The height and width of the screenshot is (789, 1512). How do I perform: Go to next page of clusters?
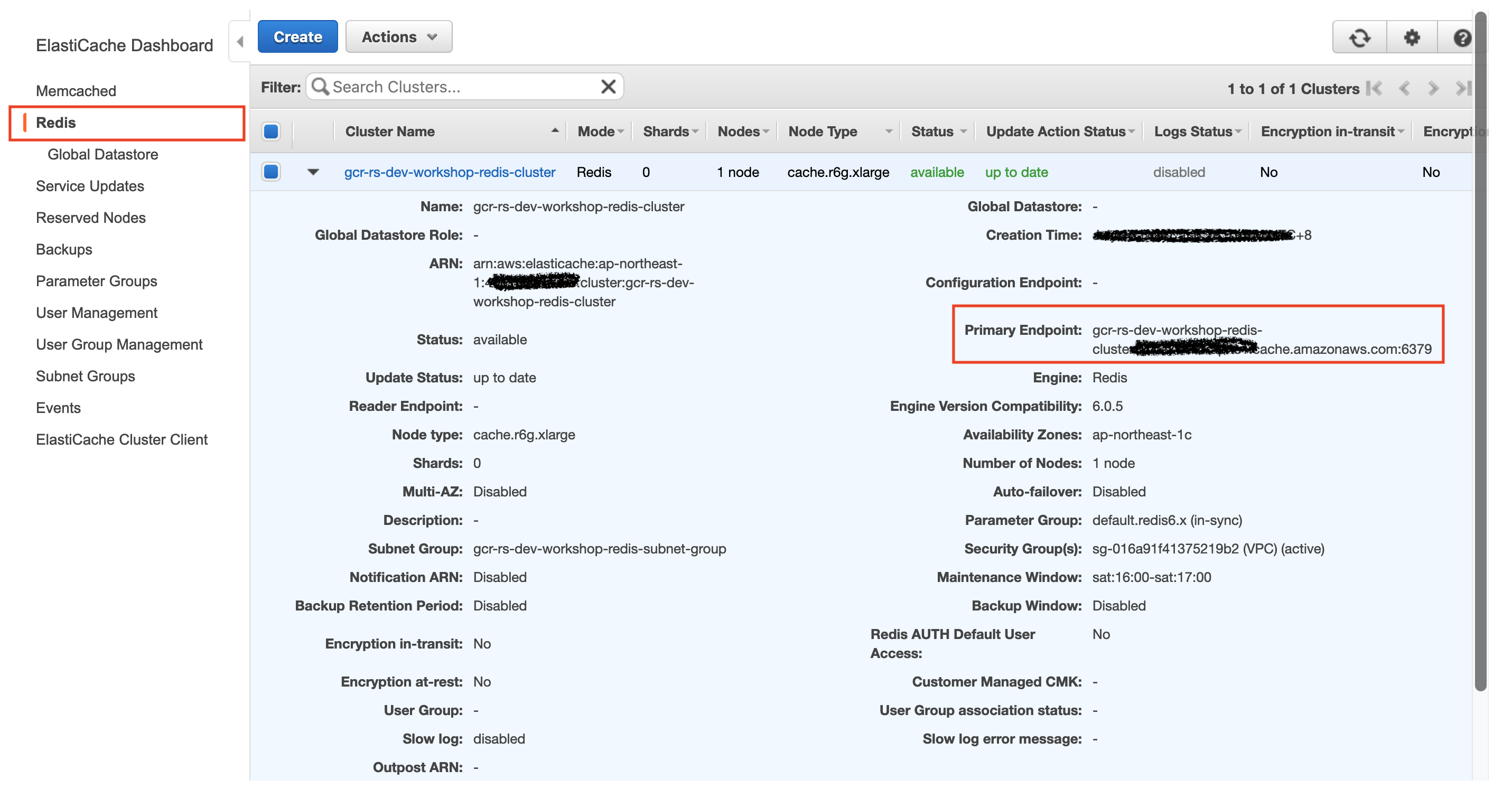pyautogui.click(x=1433, y=88)
